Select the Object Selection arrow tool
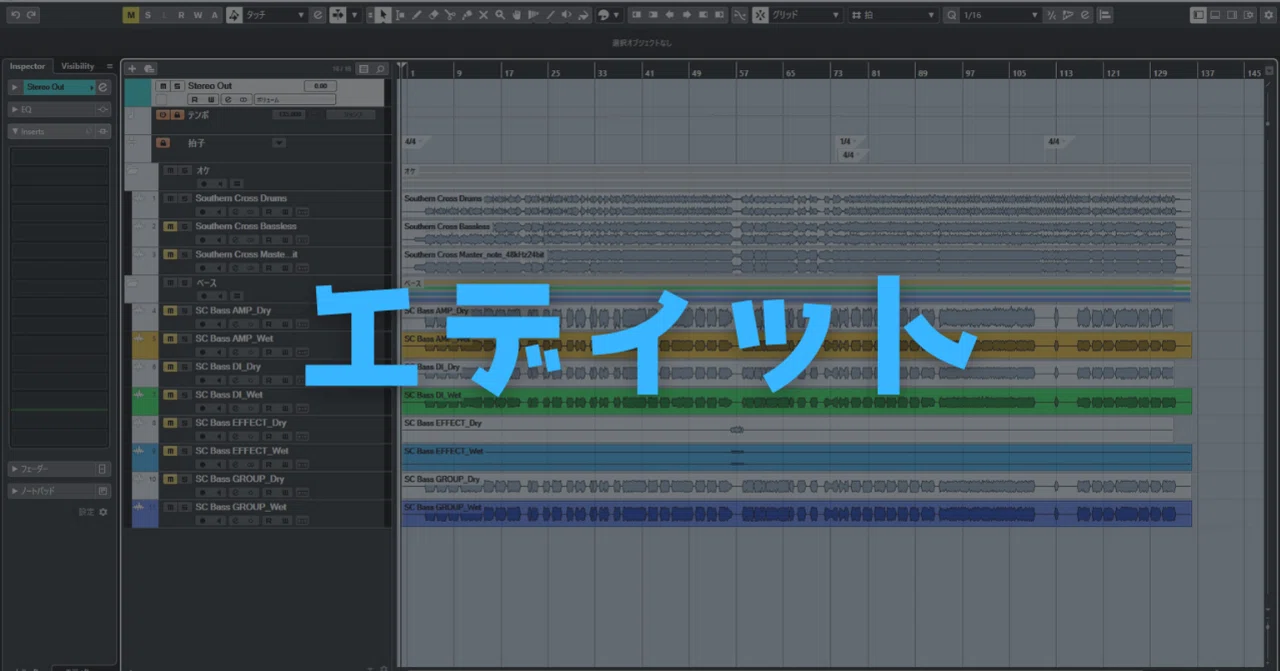Image resolution: width=1280 pixels, height=671 pixels. [383, 15]
